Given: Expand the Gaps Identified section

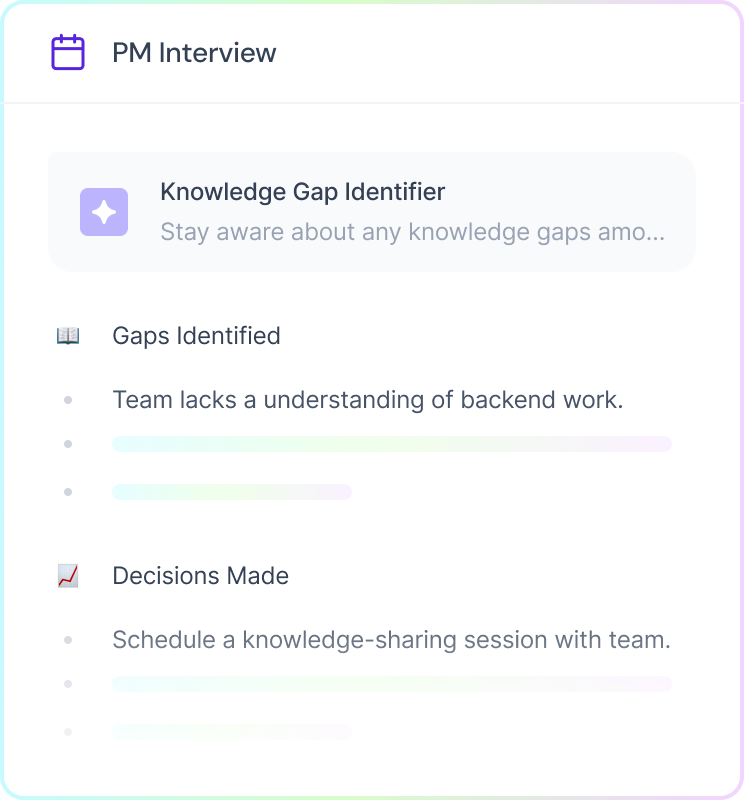Looking at the screenshot, I should [196, 335].
